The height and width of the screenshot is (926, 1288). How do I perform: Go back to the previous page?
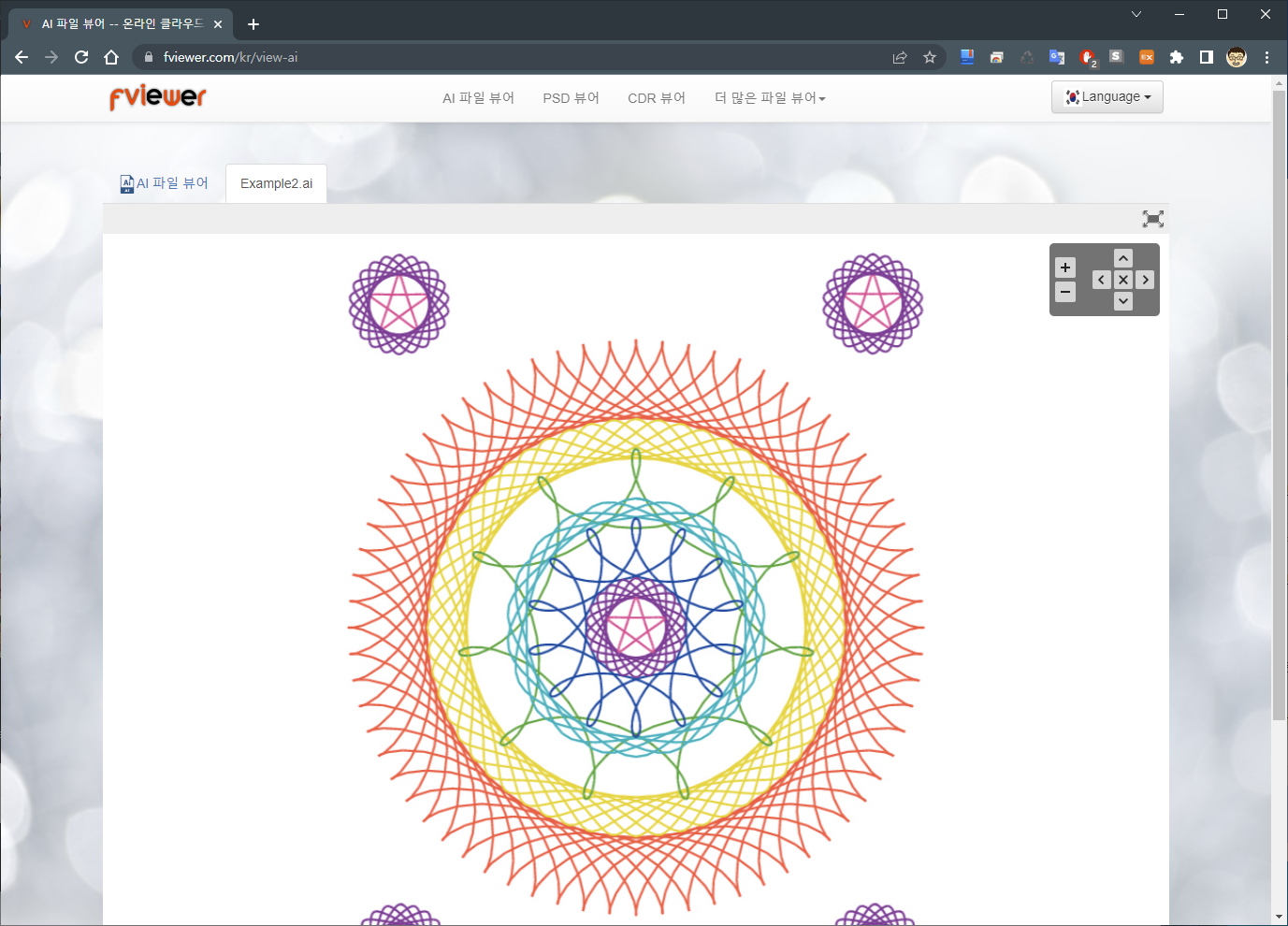point(22,57)
